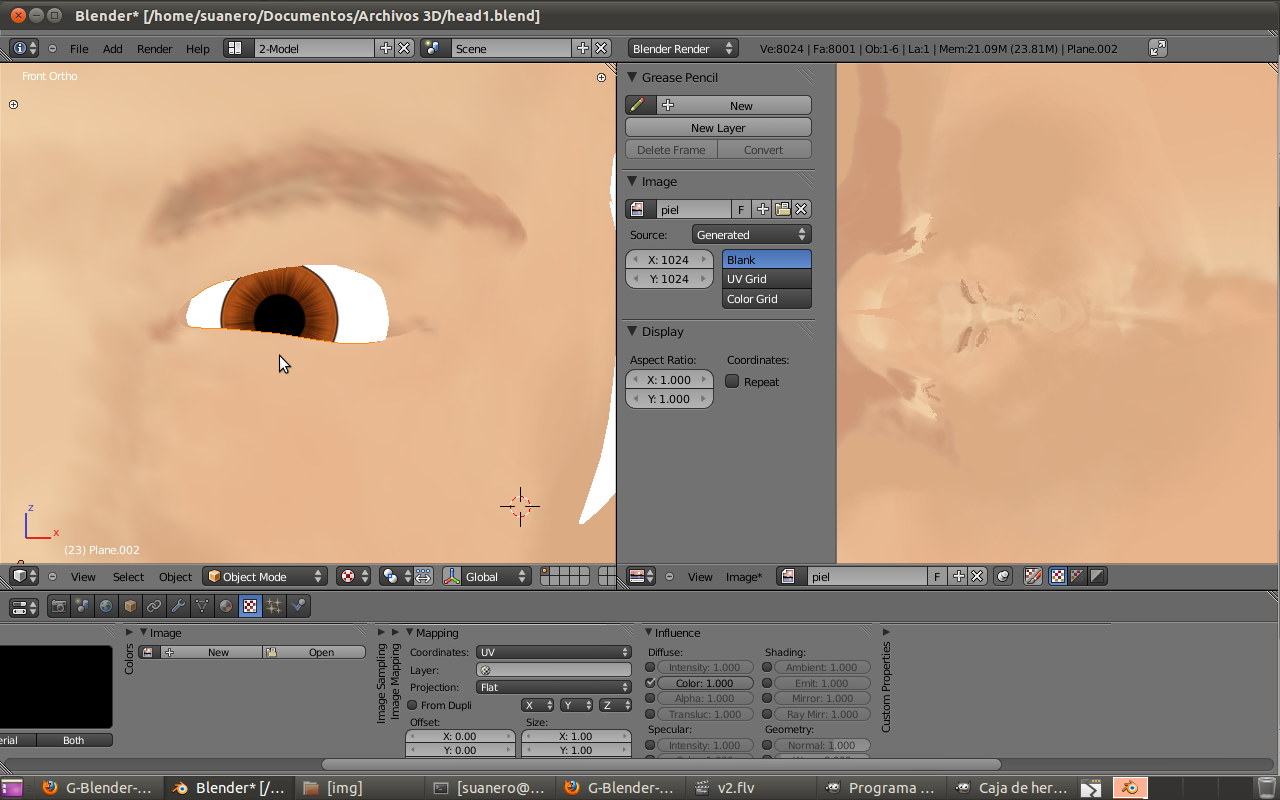The width and height of the screenshot is (1280, 800).
Task: Click the New Layer button
Action: (718, 128)
